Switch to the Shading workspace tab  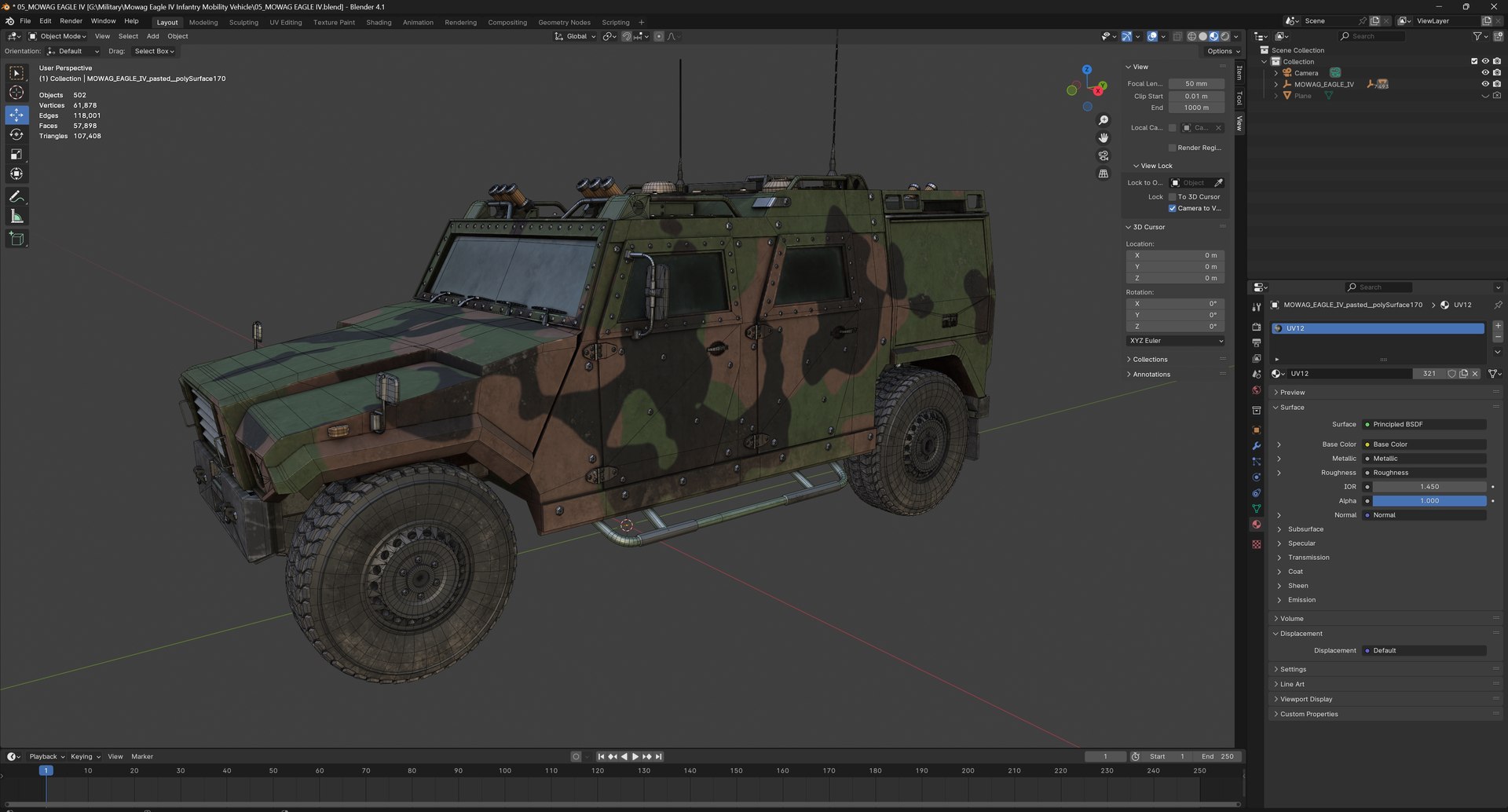coord(379,22)
